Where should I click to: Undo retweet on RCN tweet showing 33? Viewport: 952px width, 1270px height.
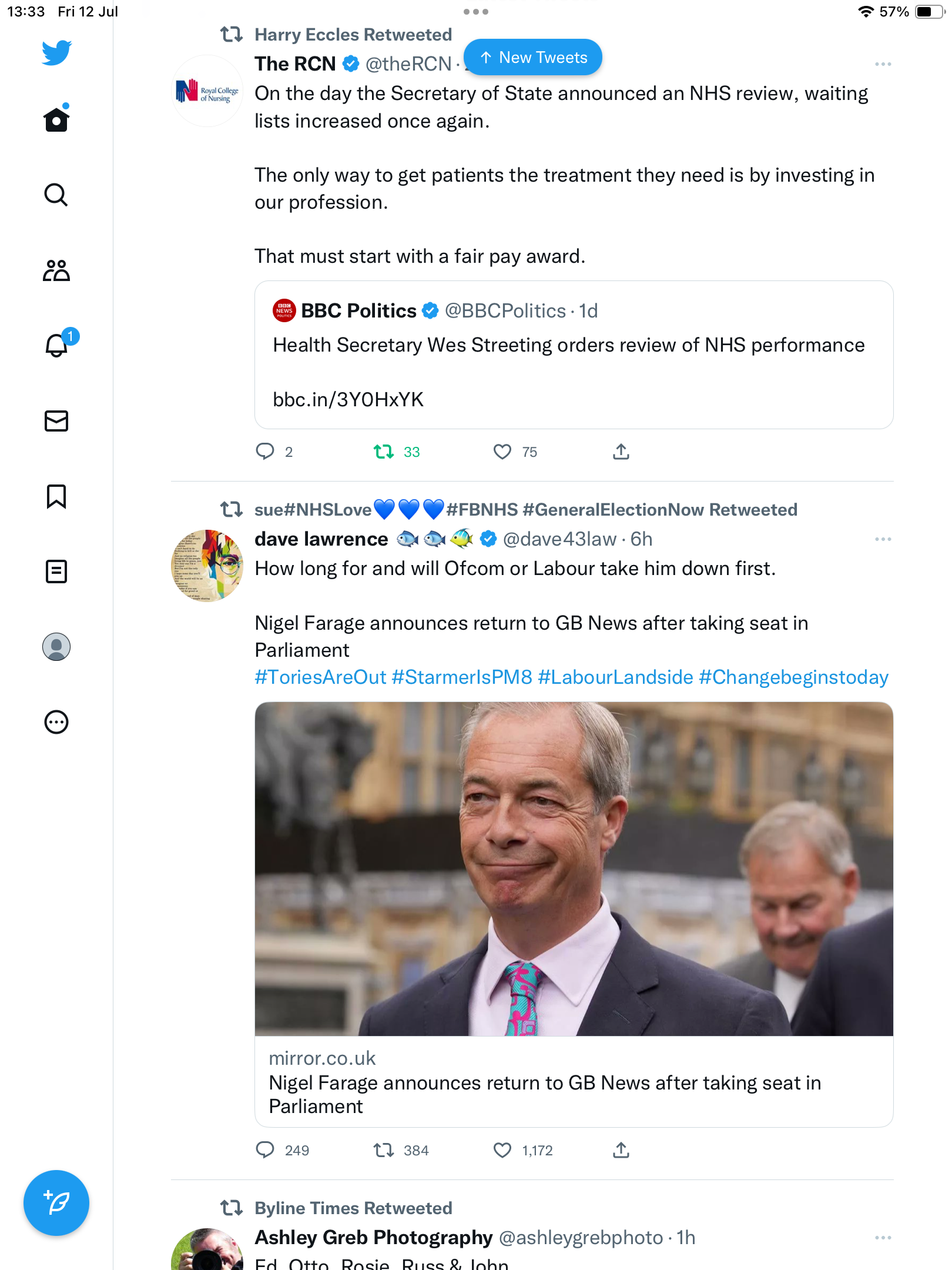tap(384, 452)
